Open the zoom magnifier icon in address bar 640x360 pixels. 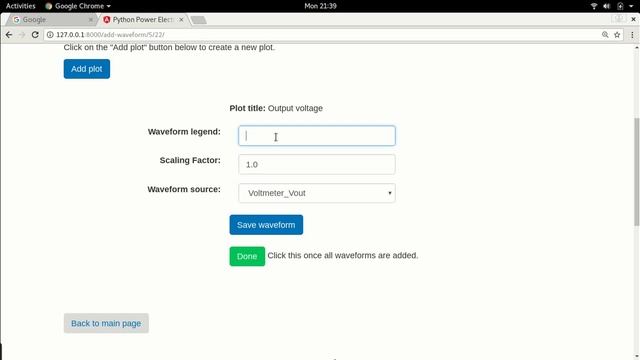point(605,35)
